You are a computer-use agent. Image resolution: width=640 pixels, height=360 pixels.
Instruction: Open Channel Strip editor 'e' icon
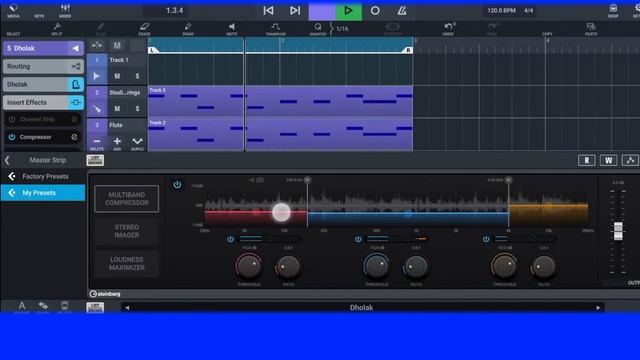click(x=74, y=119)
